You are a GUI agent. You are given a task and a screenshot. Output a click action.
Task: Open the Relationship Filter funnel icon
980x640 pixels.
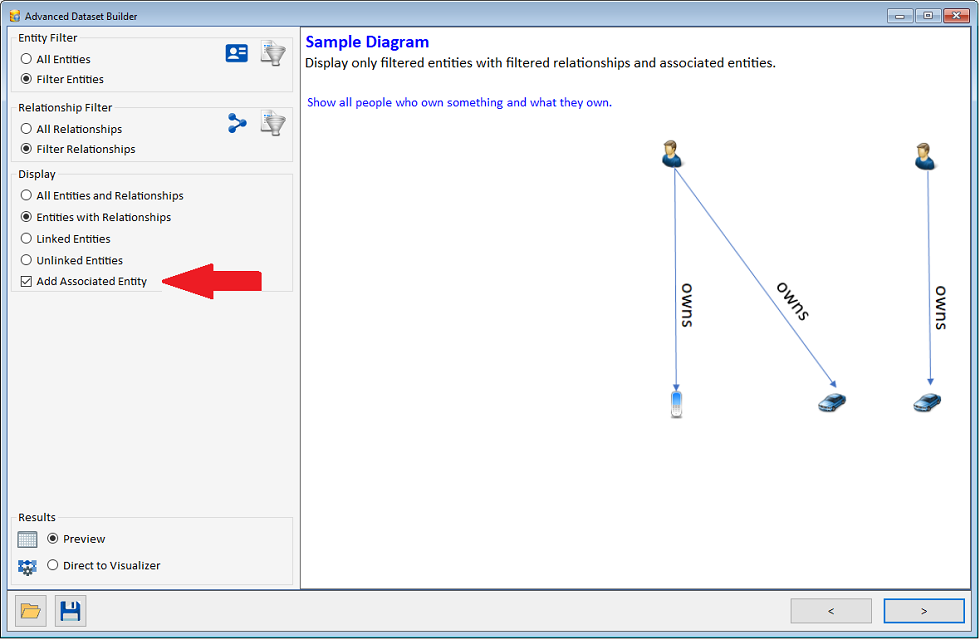[273, 124]
